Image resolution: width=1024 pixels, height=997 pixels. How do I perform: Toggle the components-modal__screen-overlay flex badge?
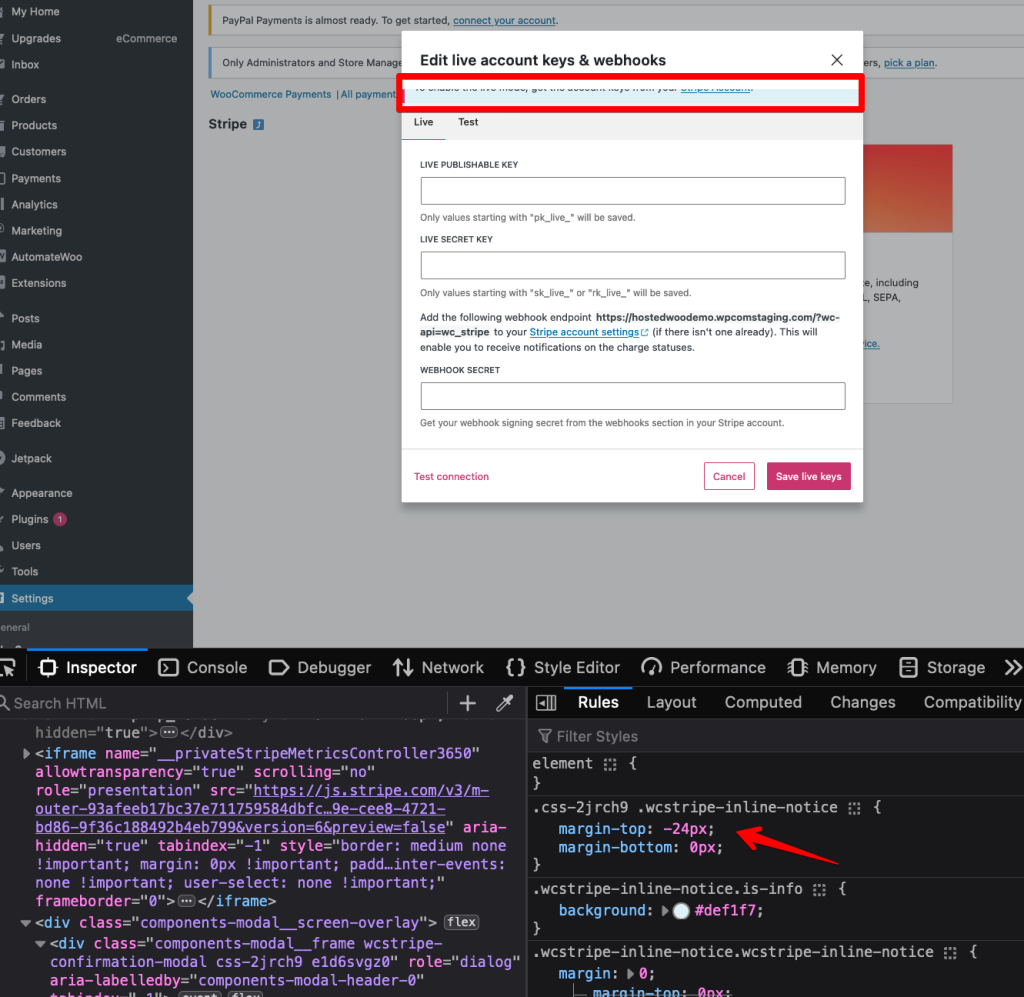[x=461, y=922]
